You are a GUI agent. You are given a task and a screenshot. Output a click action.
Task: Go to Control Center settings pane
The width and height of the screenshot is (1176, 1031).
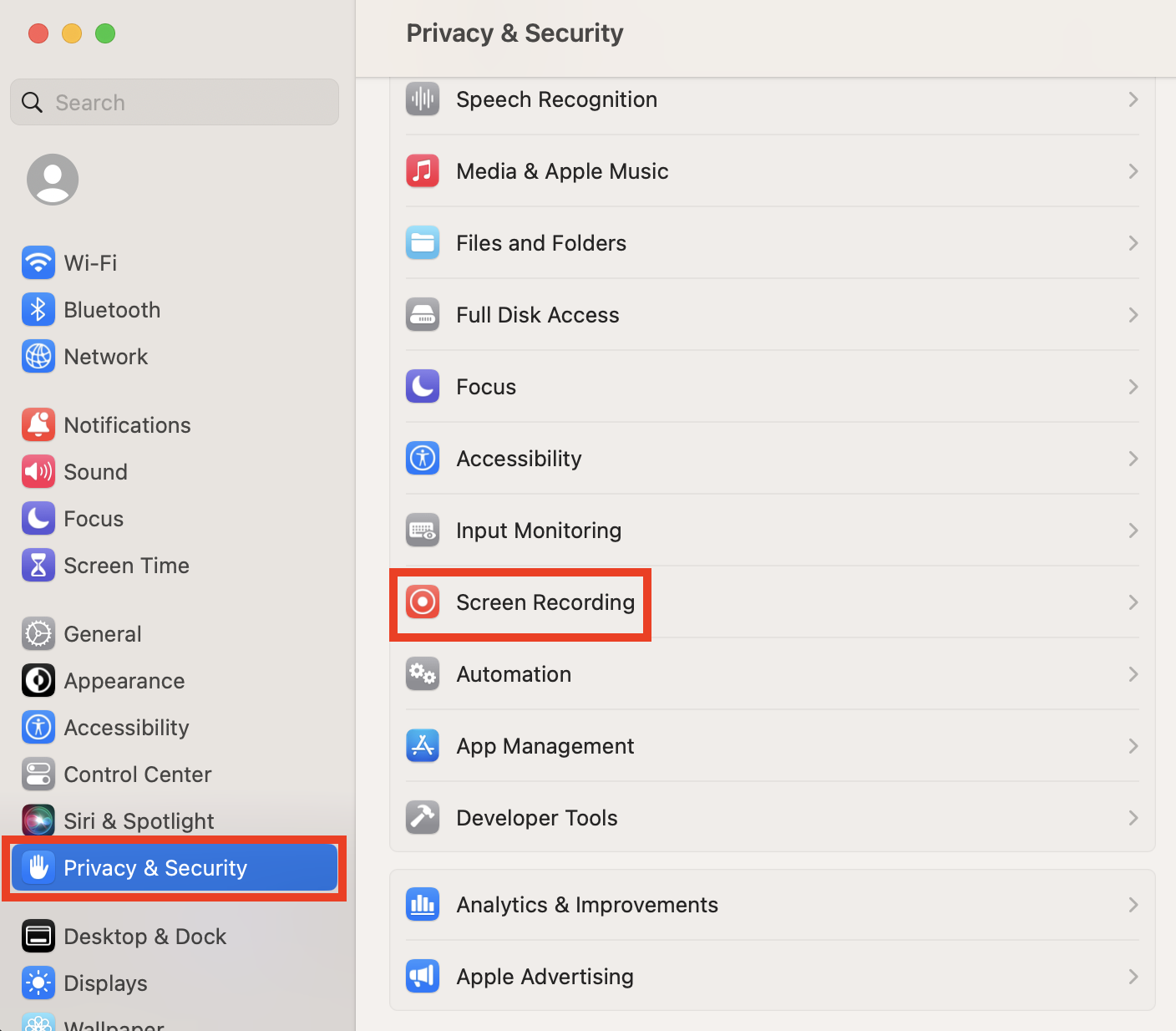pos(137,775)
